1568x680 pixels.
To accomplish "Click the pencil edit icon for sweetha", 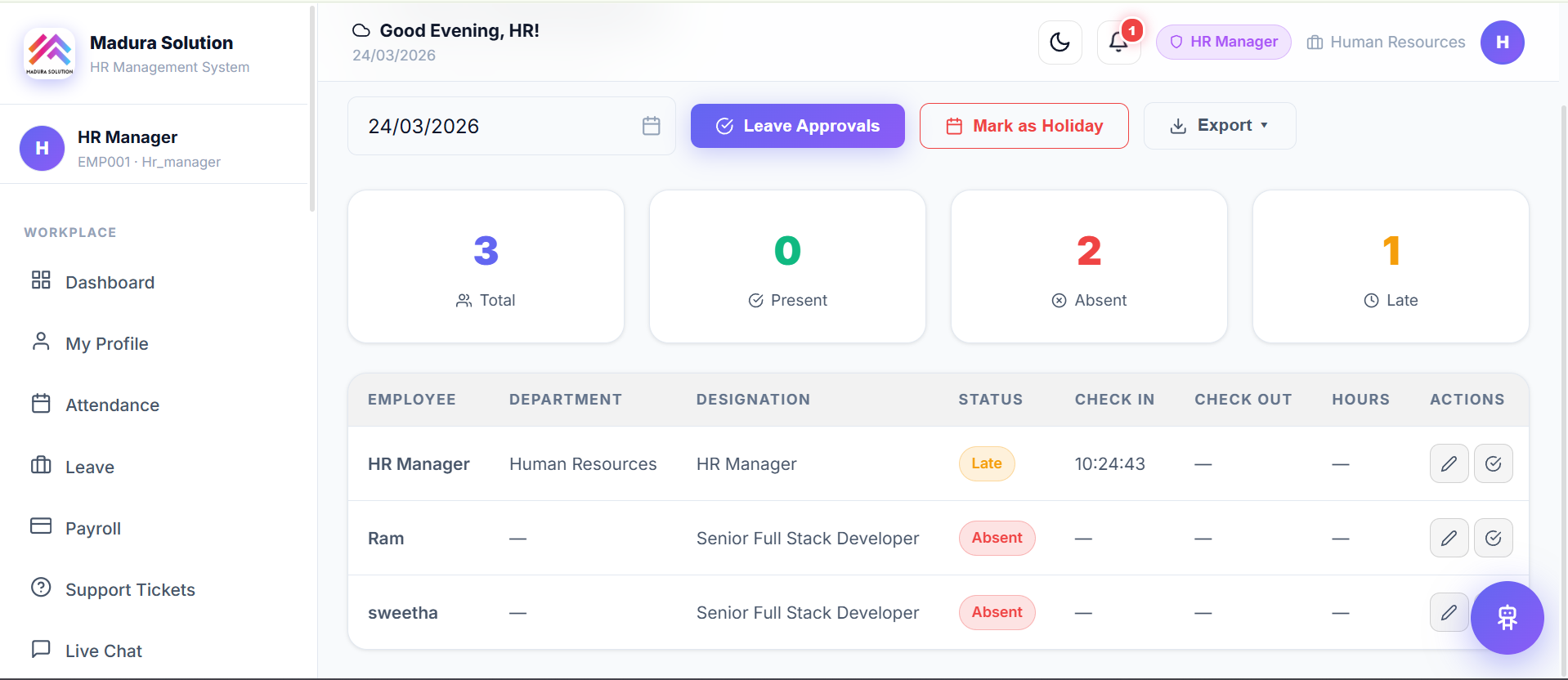I will click(1449, 613).
